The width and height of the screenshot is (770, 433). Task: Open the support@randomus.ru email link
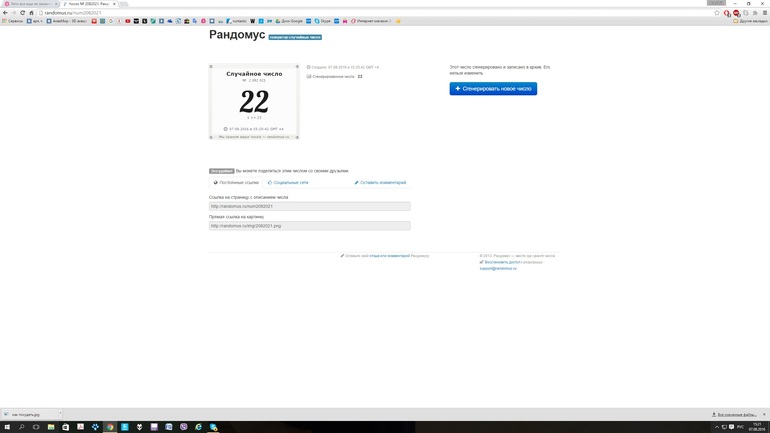pyautogui.click(x=498, y=268)
